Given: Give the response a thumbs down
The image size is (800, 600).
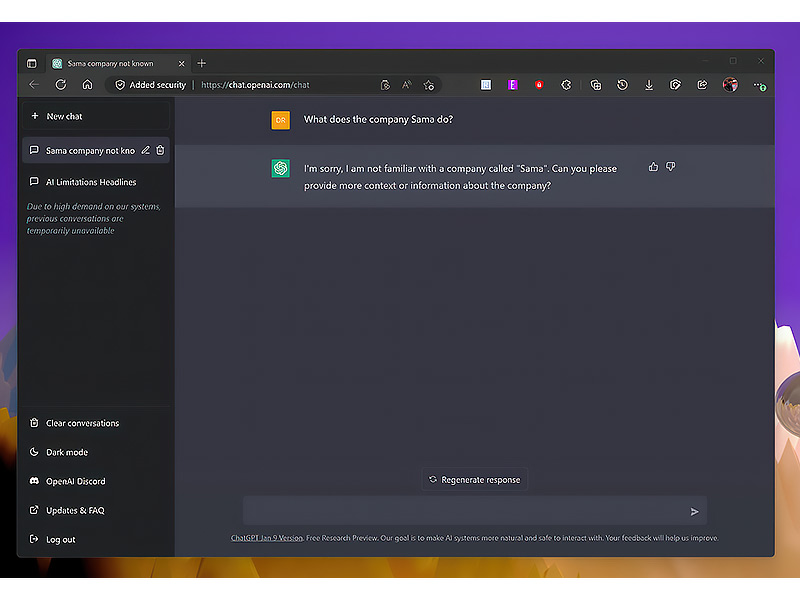Looking at the screenshot, I should (670, 167).
